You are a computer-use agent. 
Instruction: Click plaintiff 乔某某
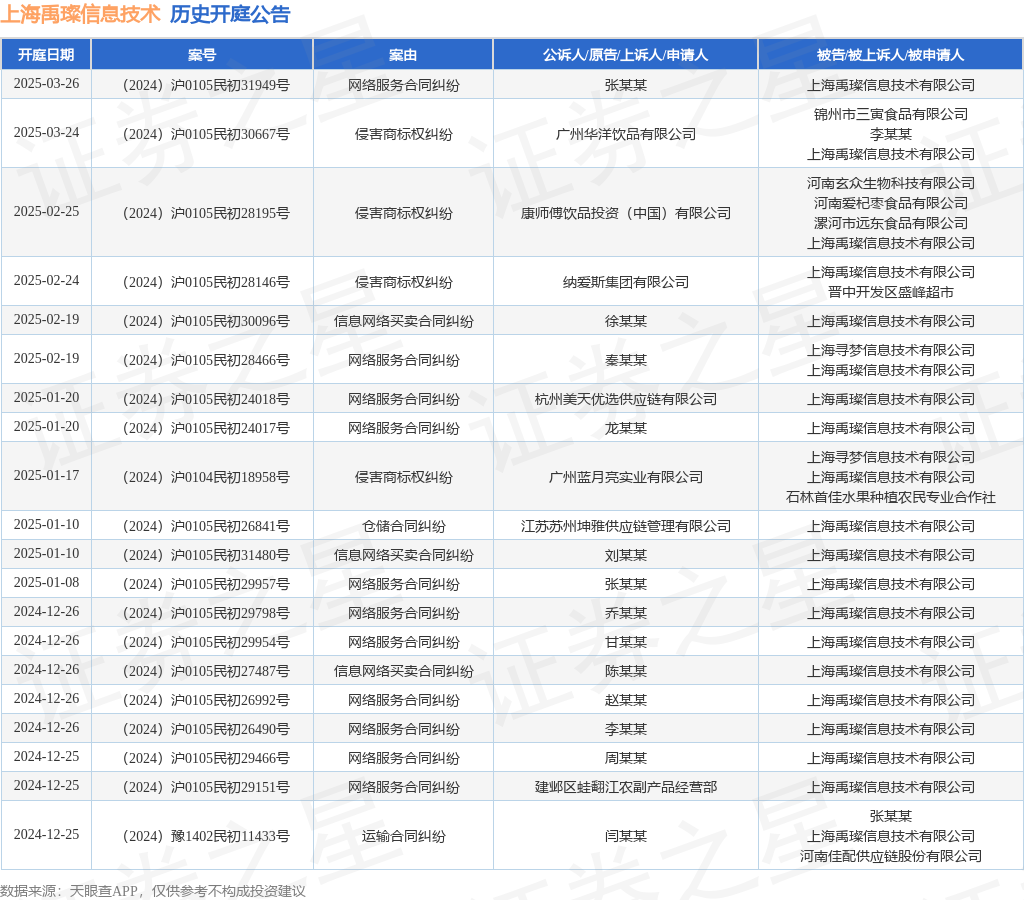coord(626,613)
